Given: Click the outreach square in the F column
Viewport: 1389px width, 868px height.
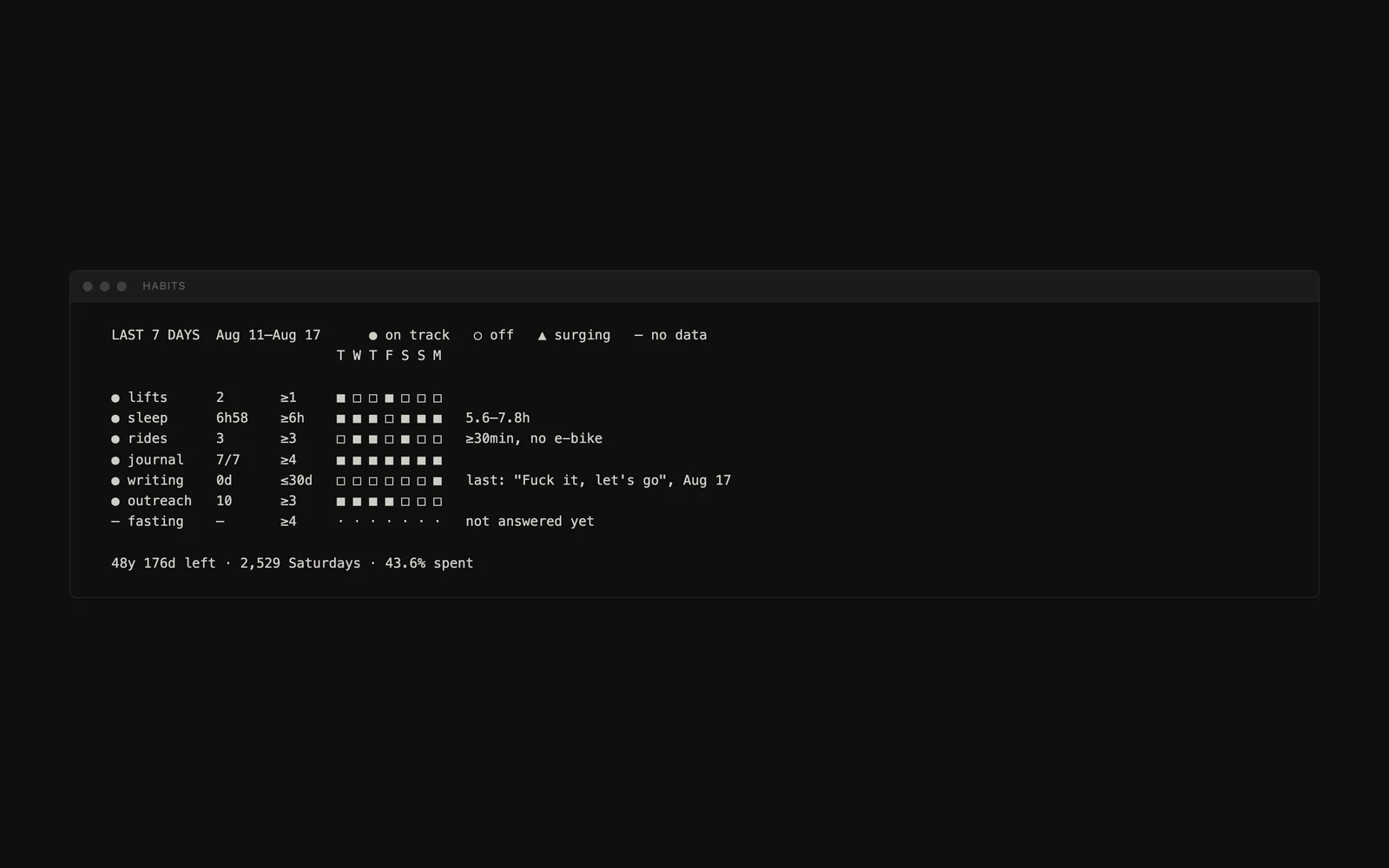Looking at the screenshot, I should pyautogui.click(x=389, y=502).
